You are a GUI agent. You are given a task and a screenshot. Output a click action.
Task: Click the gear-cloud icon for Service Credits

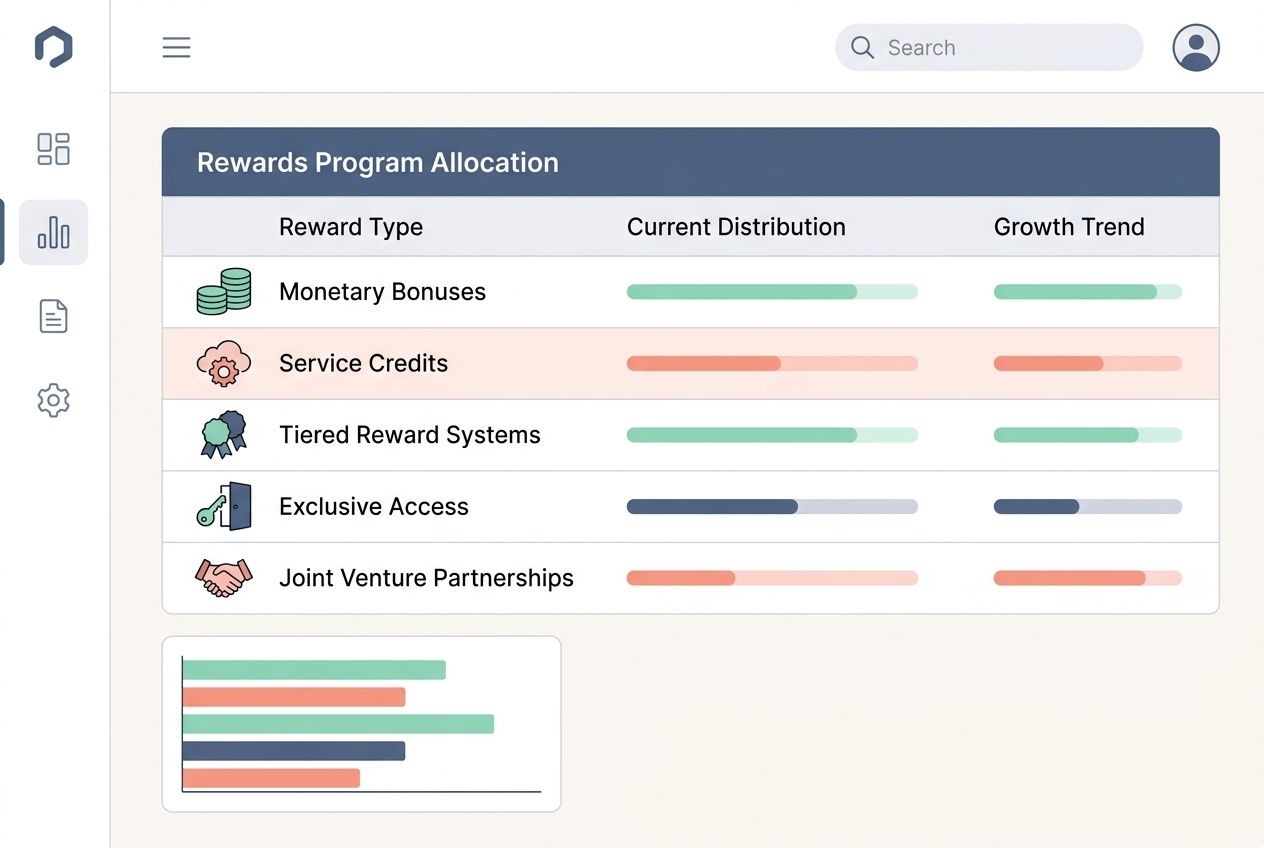[x=222, y=363]
